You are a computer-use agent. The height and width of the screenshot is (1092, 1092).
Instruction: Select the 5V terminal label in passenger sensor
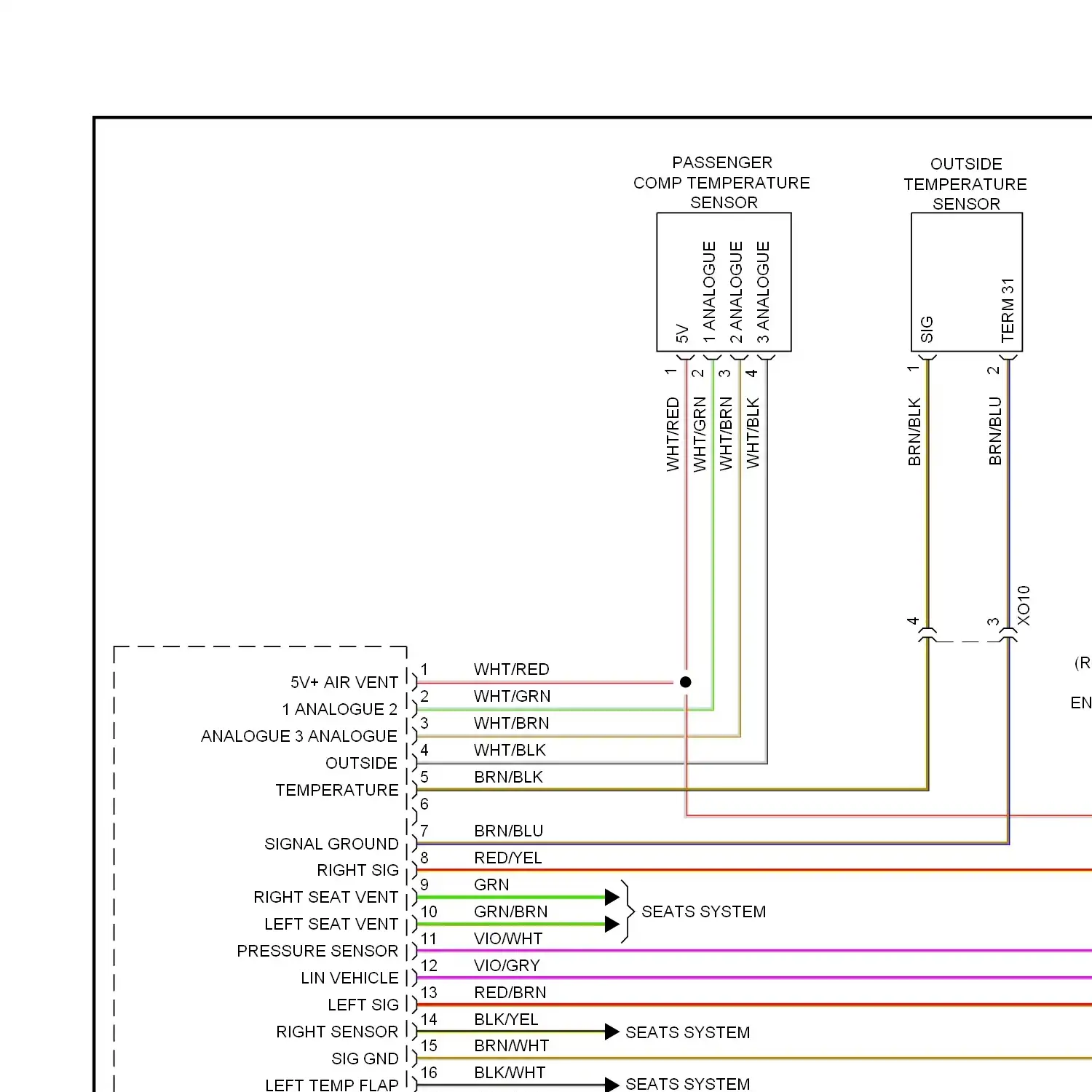[x=682, y=333]
